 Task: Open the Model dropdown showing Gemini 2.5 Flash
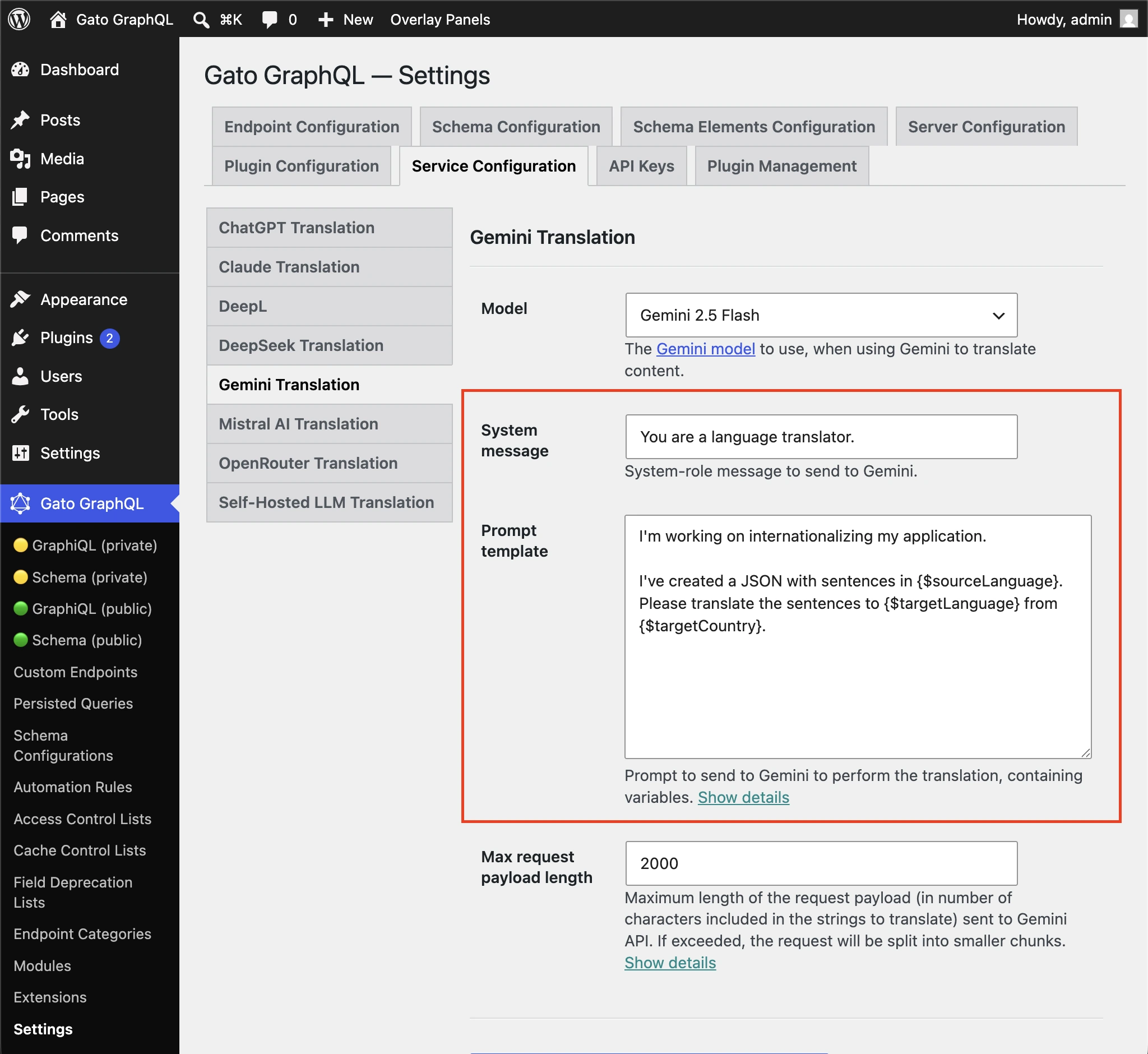coord(821,315)
